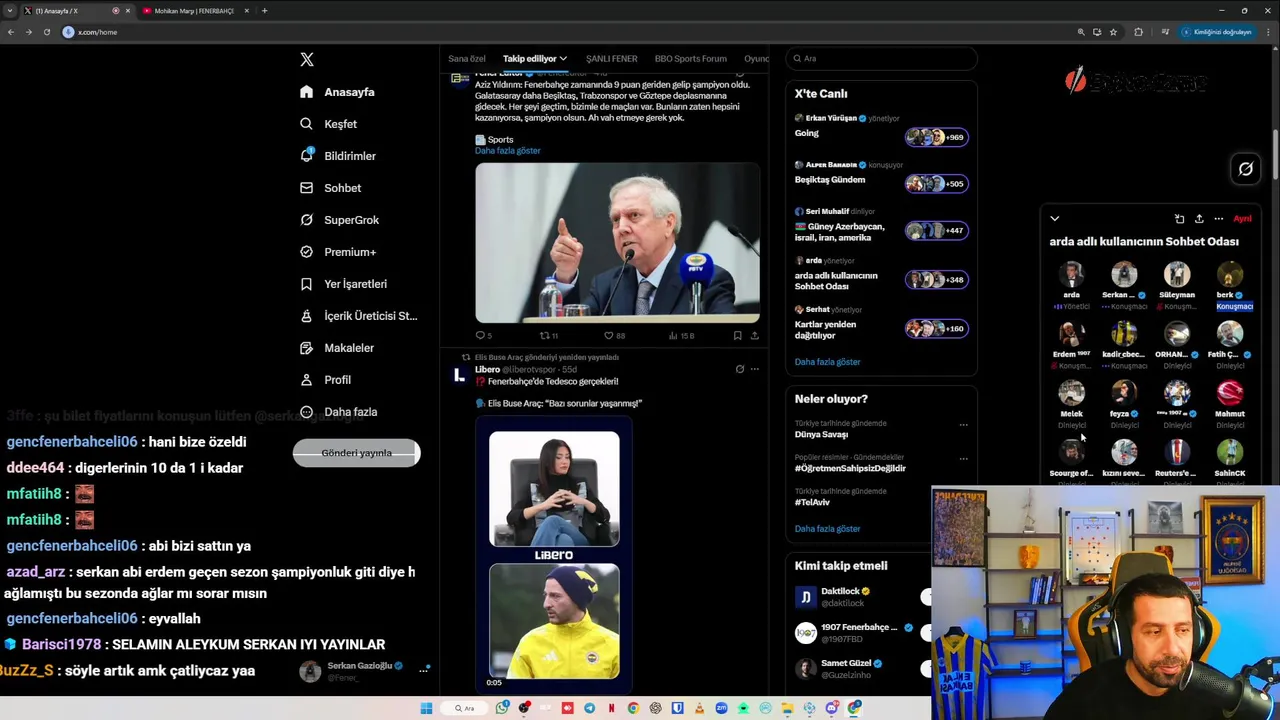Show more of Aziz Yıldırım post
Screen dimensions: 1280x720
pyautogui.click(x=507, y=151)
